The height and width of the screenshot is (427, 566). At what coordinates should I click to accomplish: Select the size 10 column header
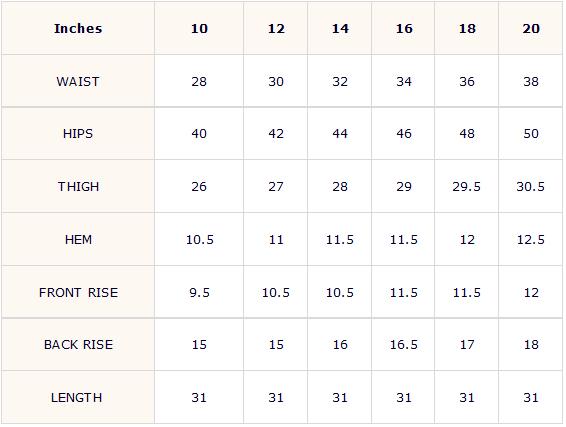[199, 29]
